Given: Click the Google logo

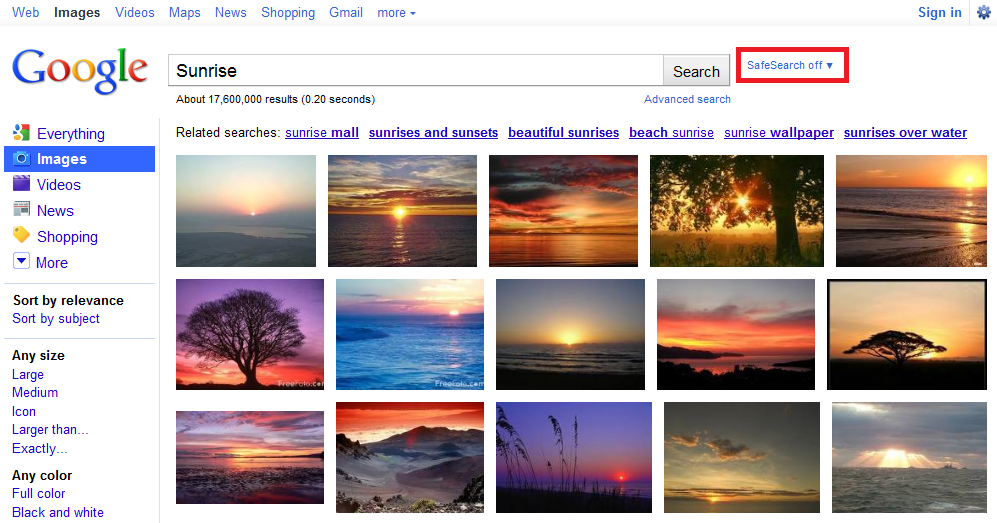Looking at the screenshot, I should pyautogui.click(x=80, y=70).
